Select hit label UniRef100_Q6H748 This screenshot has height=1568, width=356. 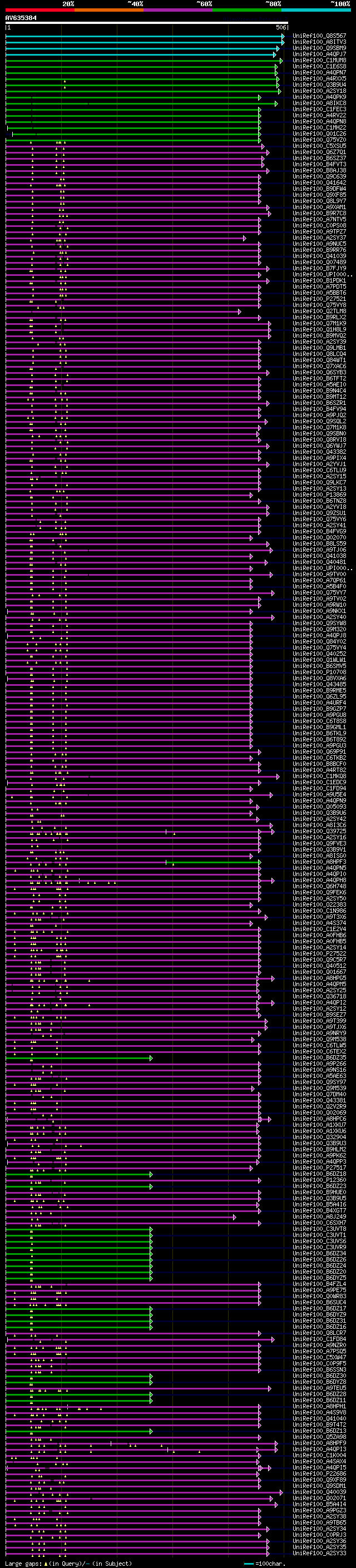[319, 886]
